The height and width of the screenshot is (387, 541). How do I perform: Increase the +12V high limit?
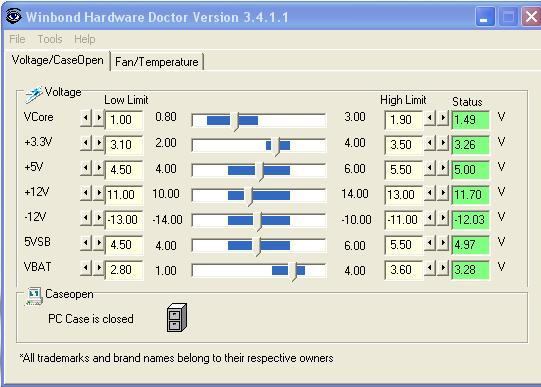[443, 194]
